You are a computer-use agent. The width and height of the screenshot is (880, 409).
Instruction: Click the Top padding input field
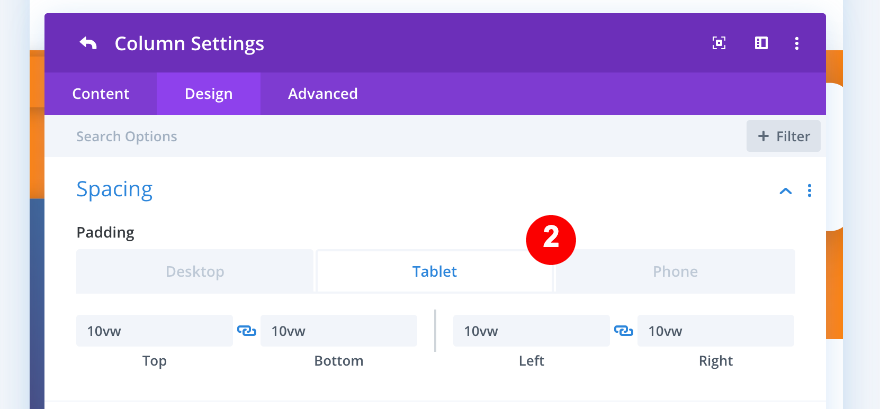[154, 331]
